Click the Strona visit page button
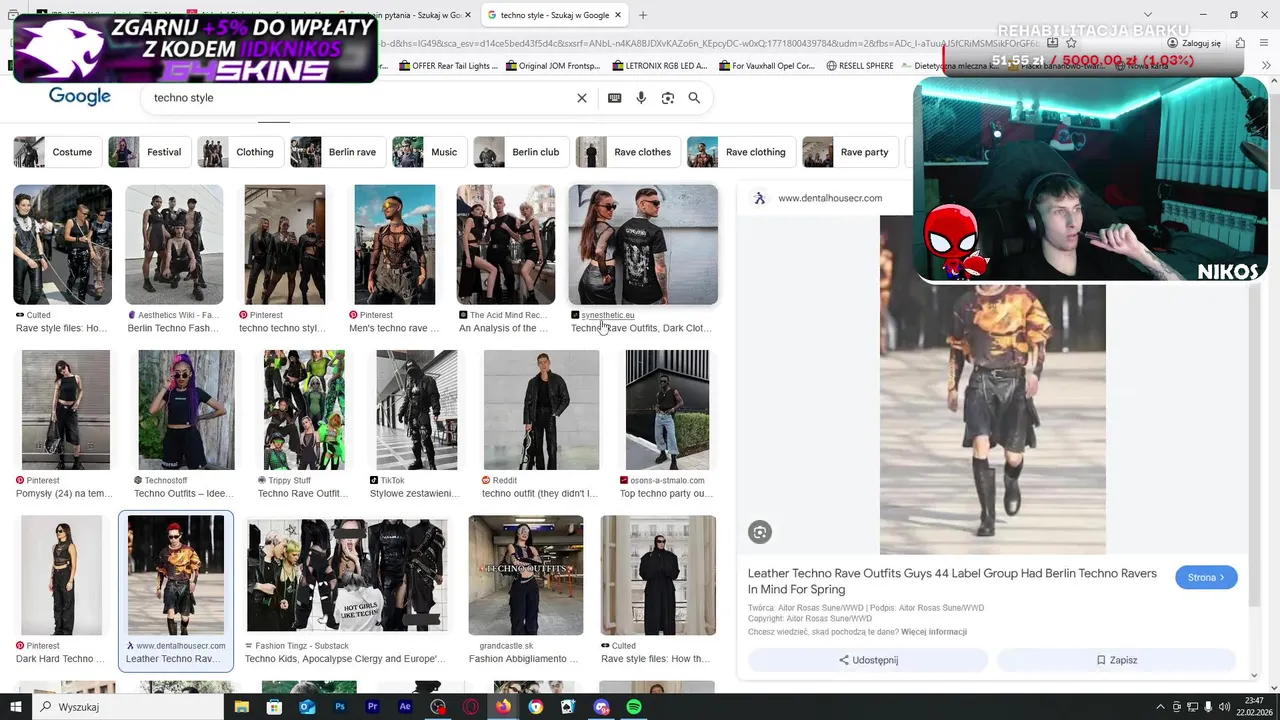Image resolution: width=1280 pixels, height=720 pixels. [1206, 577]
